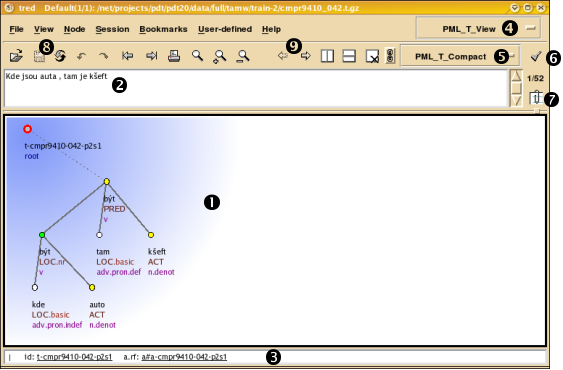The height and width of the screenshot is (370, 563).
Task: Show the next tree with right arrow
Action: [306, 56]
